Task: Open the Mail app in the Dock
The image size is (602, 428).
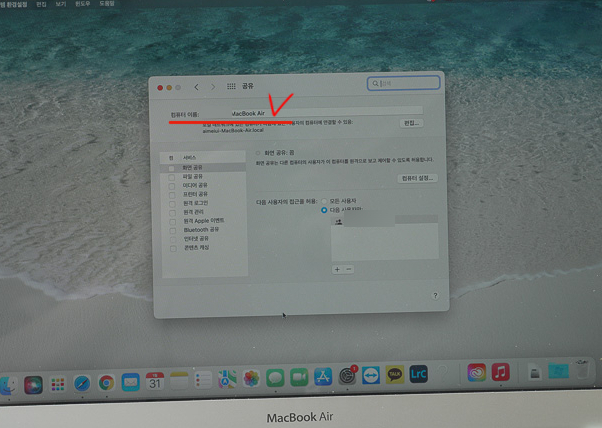Action: click(x=131, y=382)
